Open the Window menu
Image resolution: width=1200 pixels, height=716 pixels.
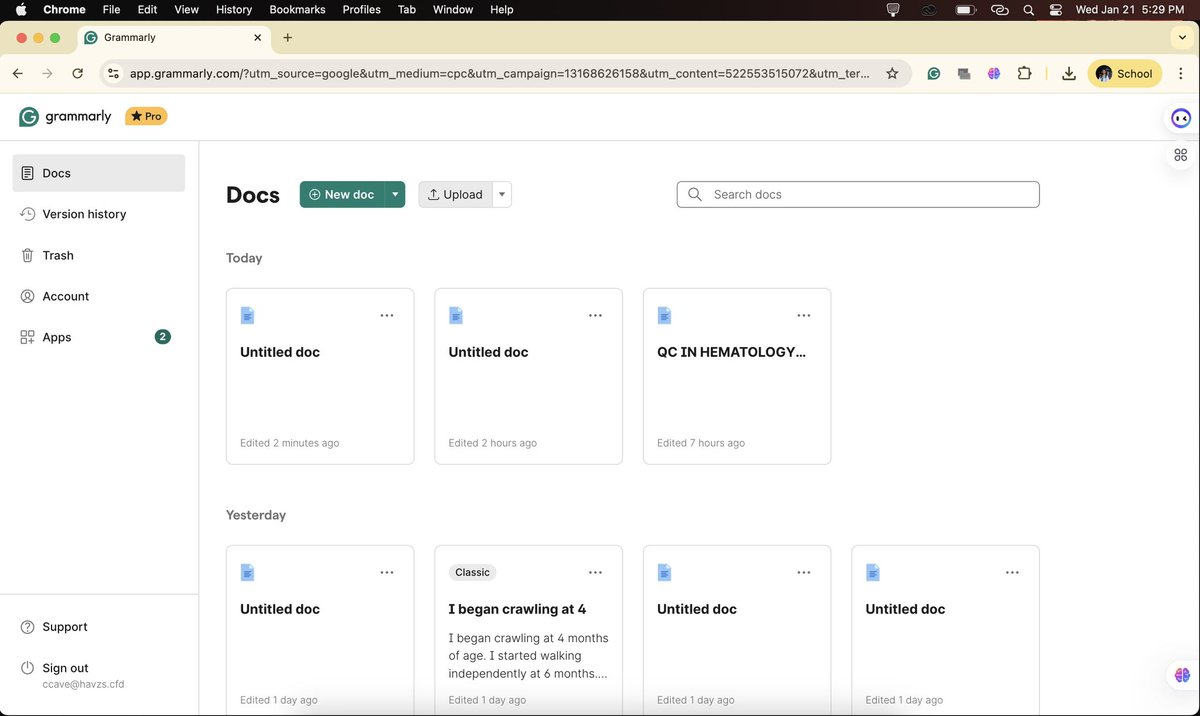pyautogui.click(x=453, y=9)
